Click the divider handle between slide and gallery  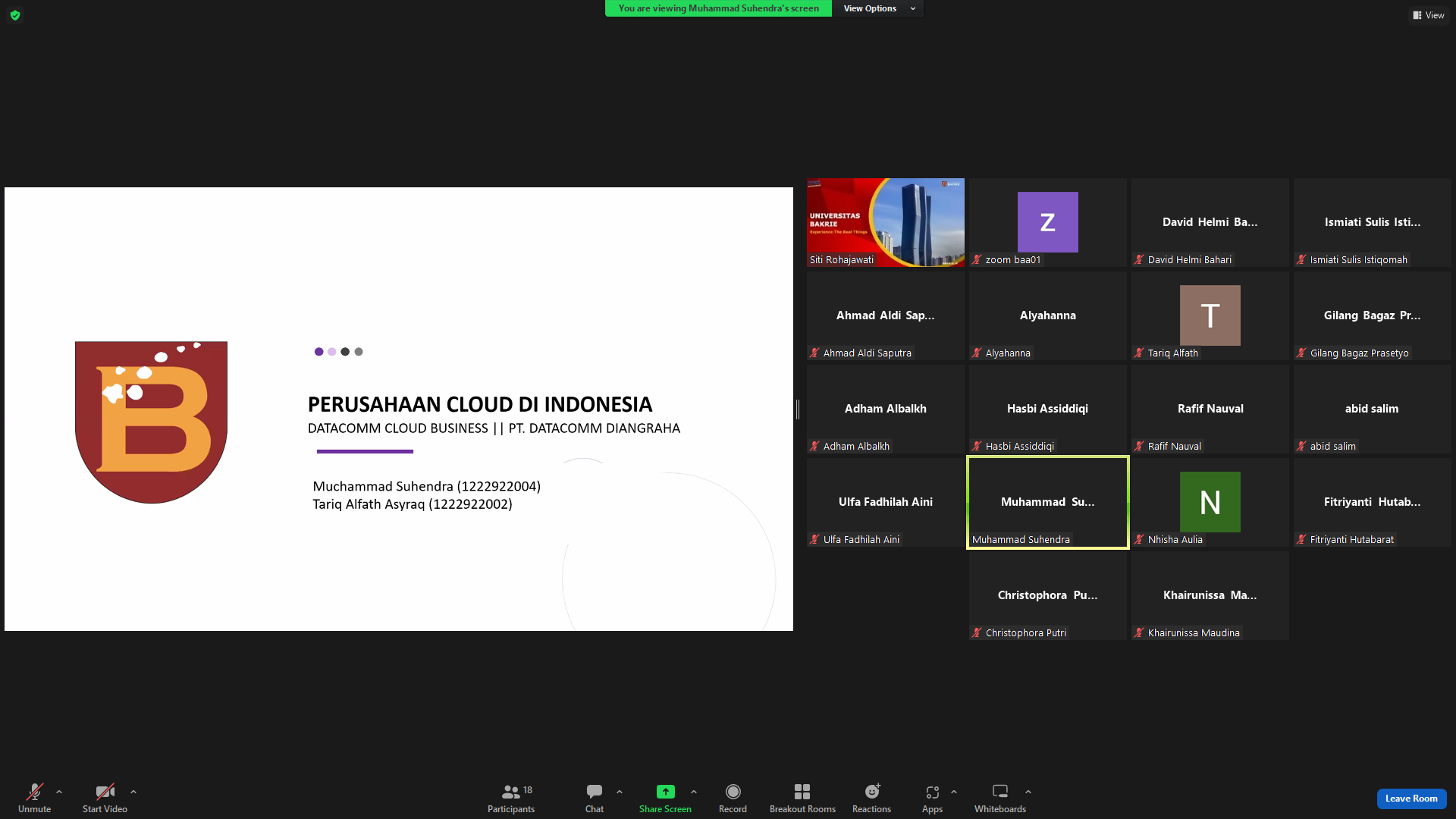coord(798,409)
